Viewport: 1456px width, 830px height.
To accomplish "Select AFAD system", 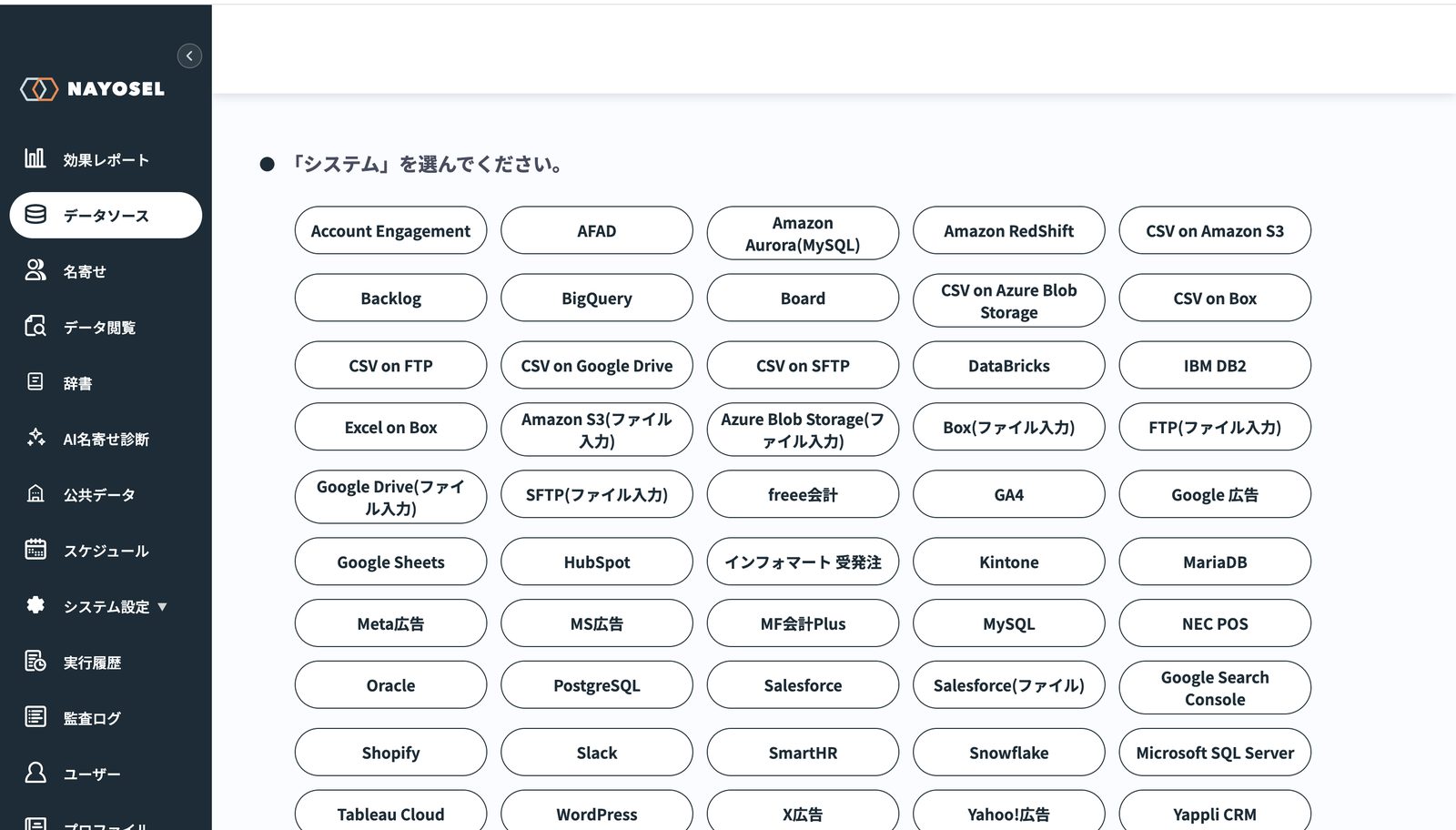I will (597, 230).
